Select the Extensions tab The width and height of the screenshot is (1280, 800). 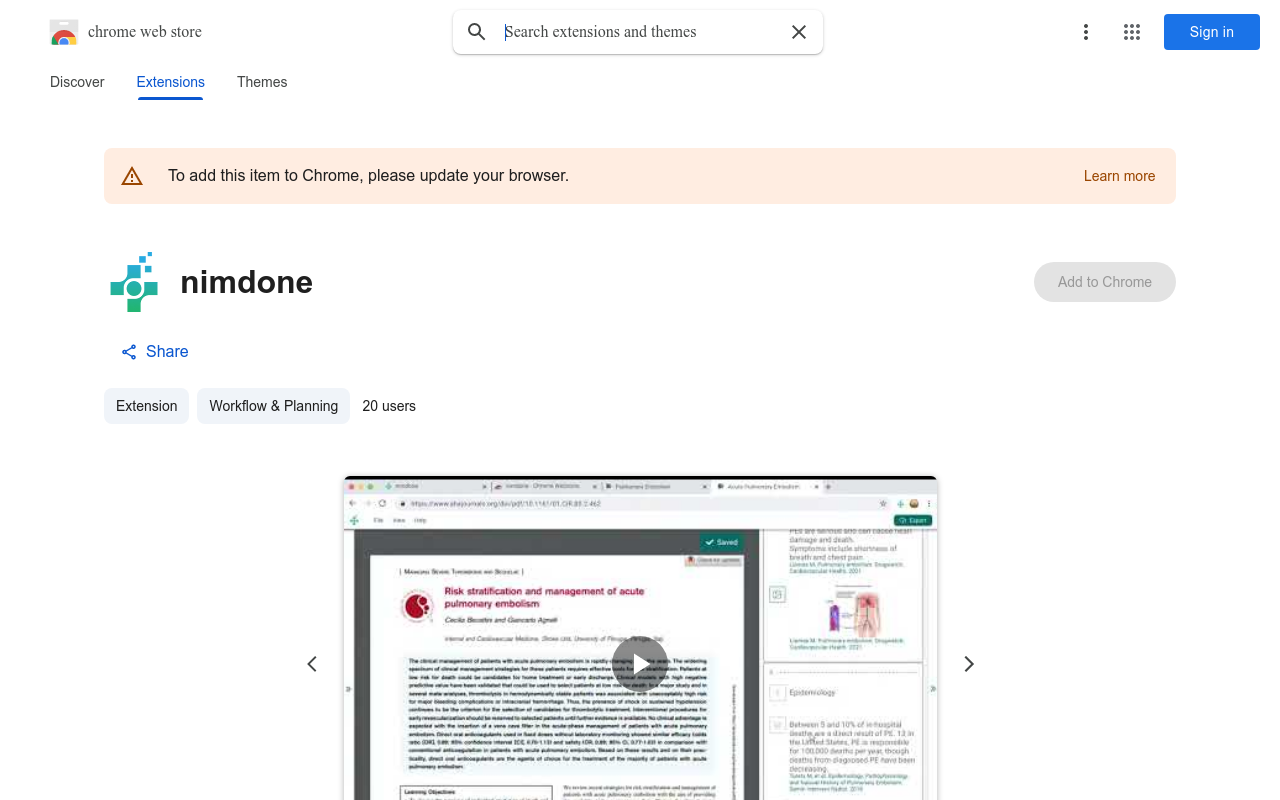click(x=171, y=82)
